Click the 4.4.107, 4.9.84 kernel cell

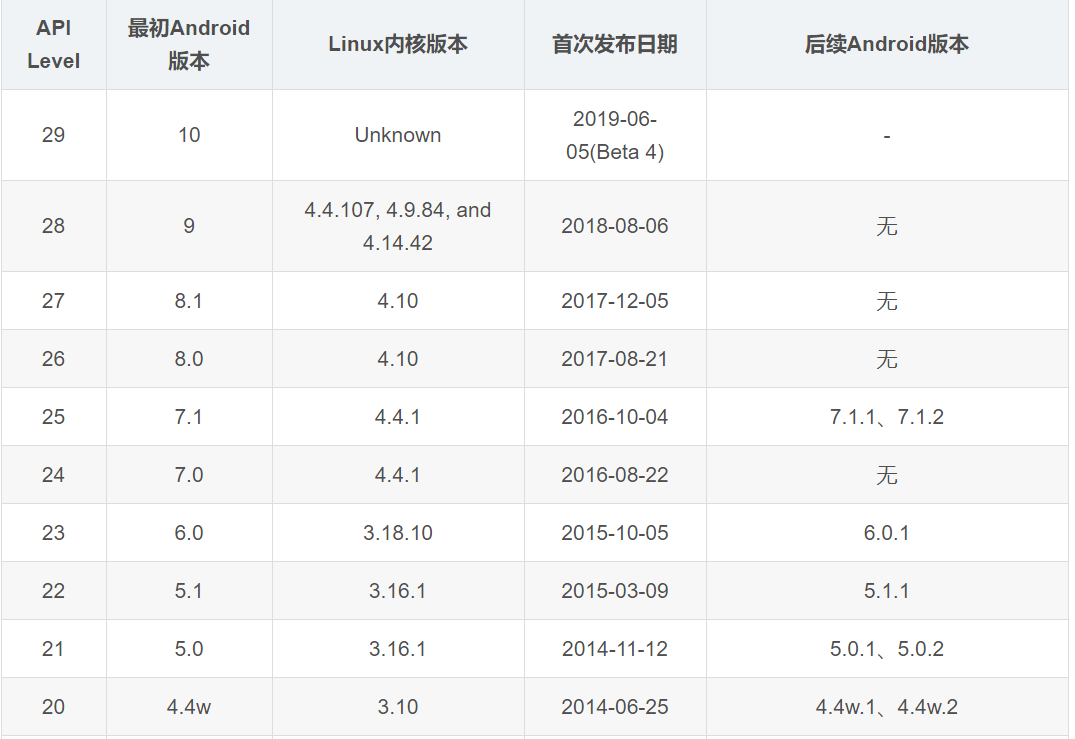tap(398, 226)
